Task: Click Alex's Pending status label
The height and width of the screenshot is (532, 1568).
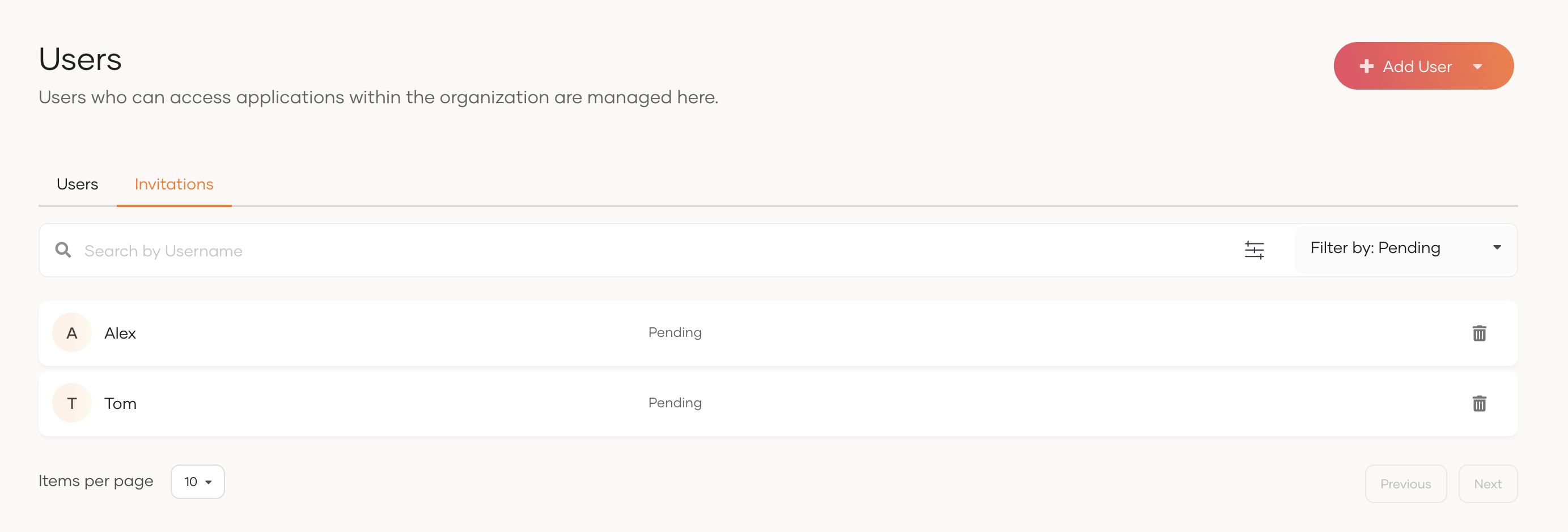Action: (675, 332)
